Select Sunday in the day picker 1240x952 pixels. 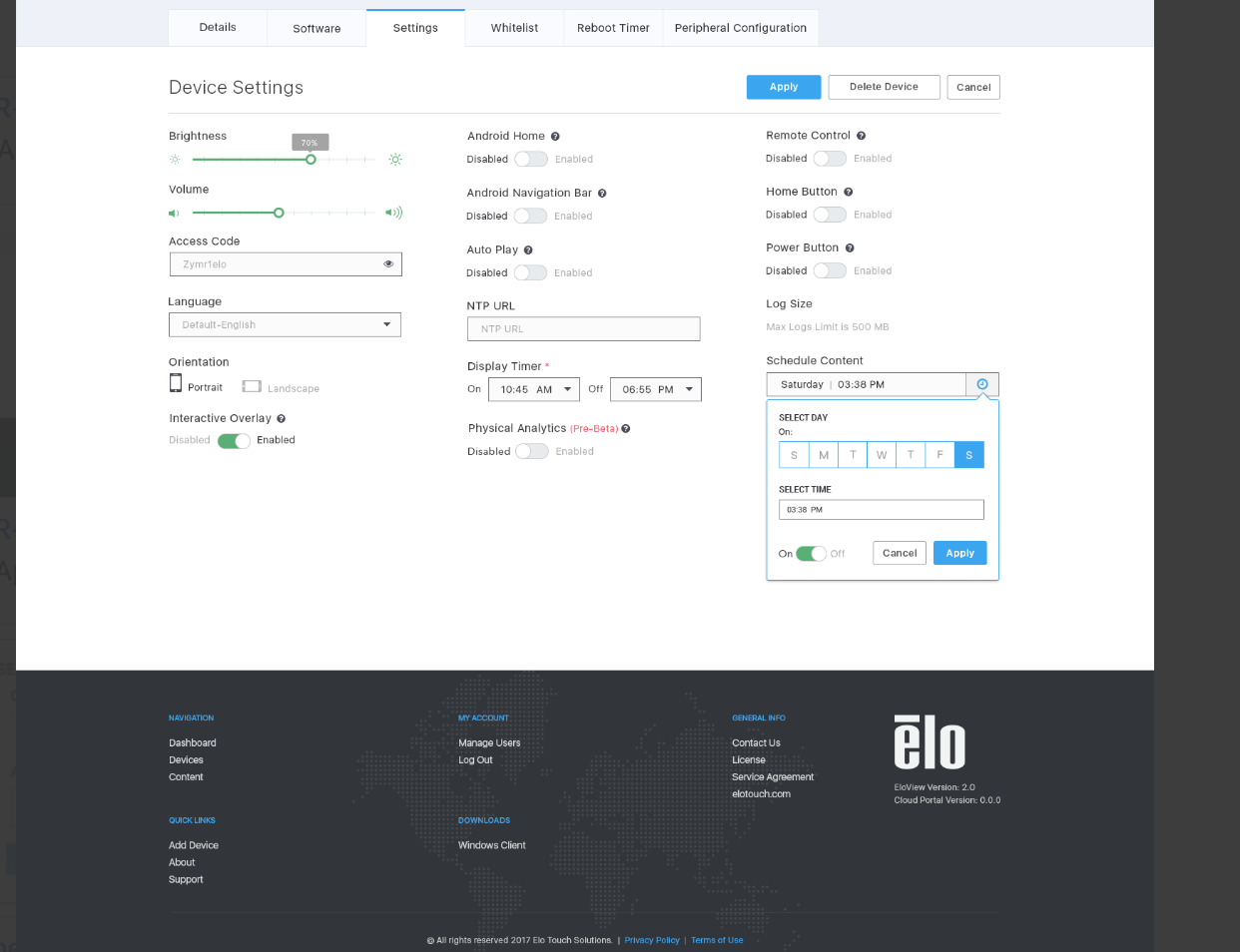tap(794, 455)
